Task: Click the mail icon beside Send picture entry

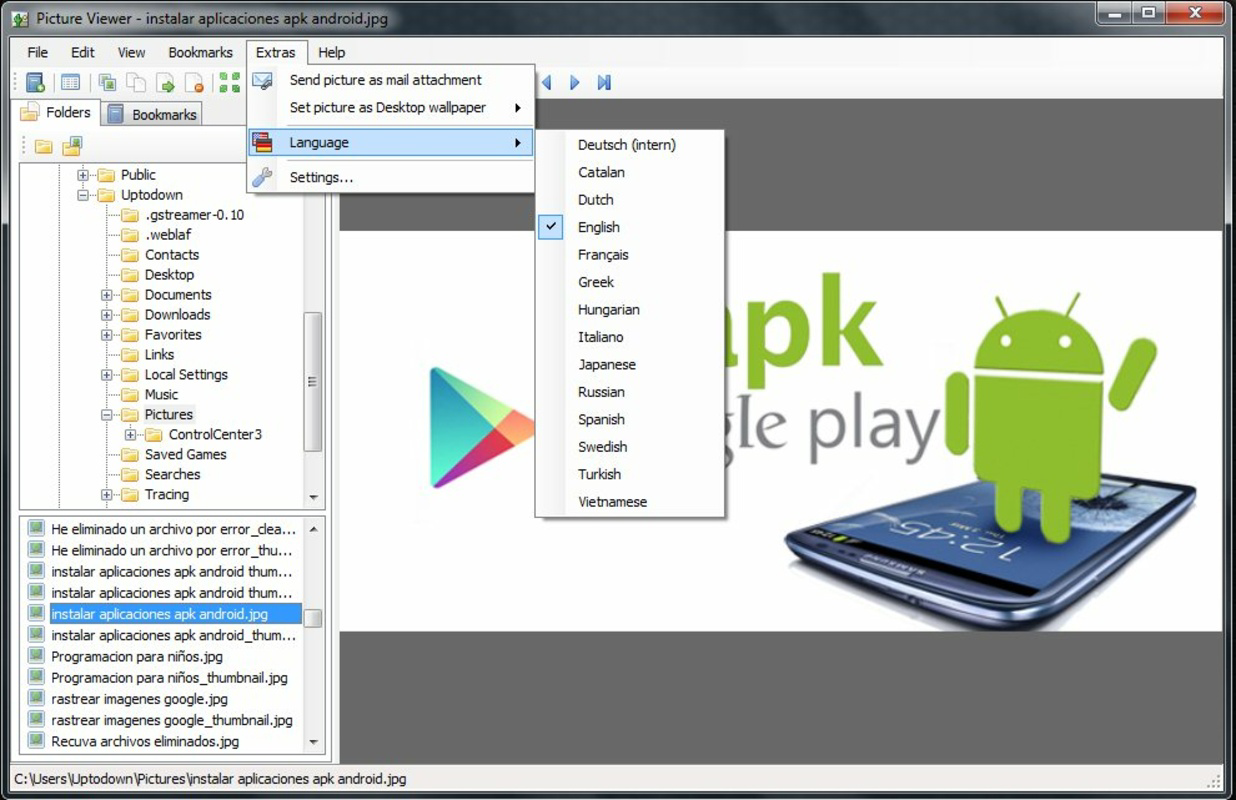Action: [262, 80]
